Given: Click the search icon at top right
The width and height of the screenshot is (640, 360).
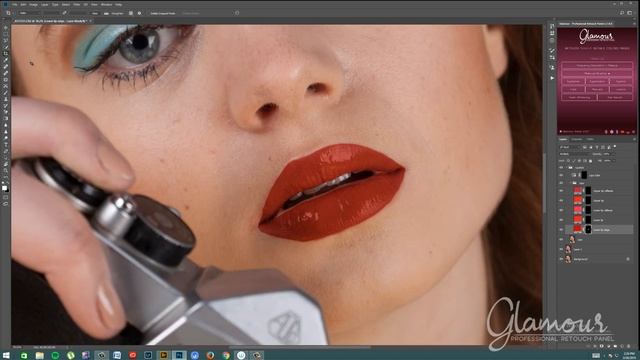Looking at the screenshot, I should (622, 13).
